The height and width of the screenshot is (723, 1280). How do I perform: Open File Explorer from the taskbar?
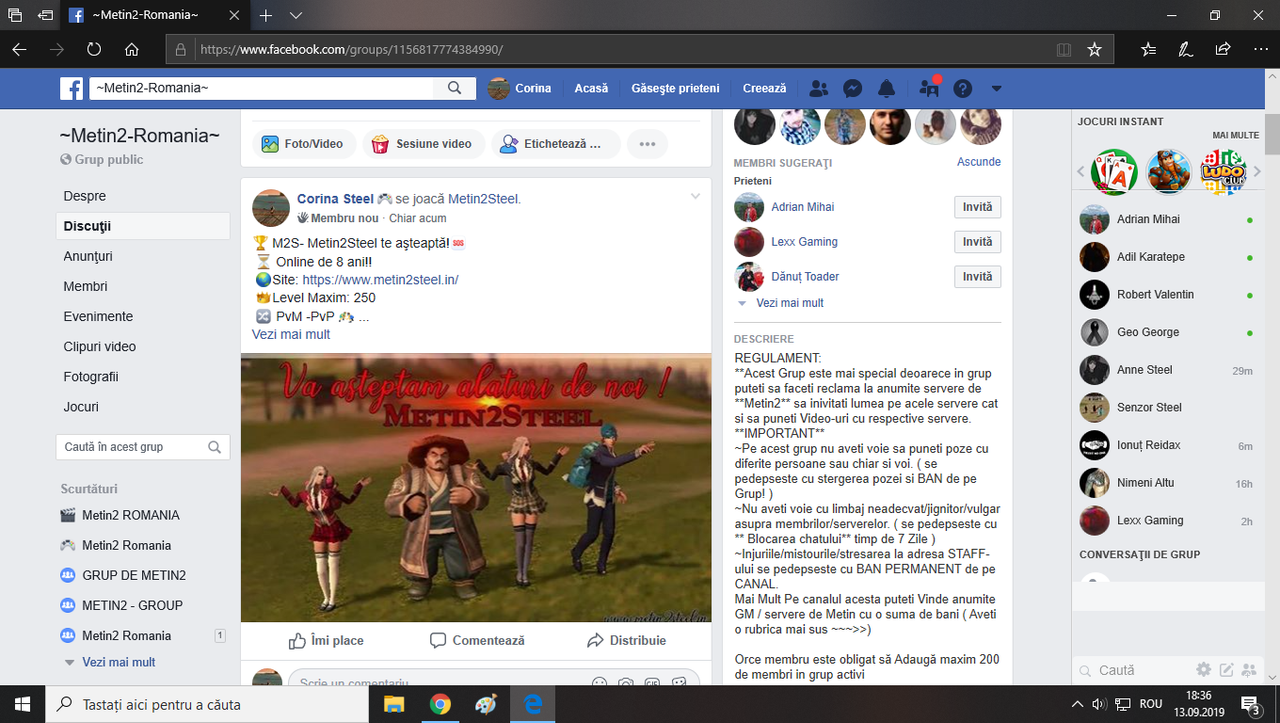tap(393, 704)
